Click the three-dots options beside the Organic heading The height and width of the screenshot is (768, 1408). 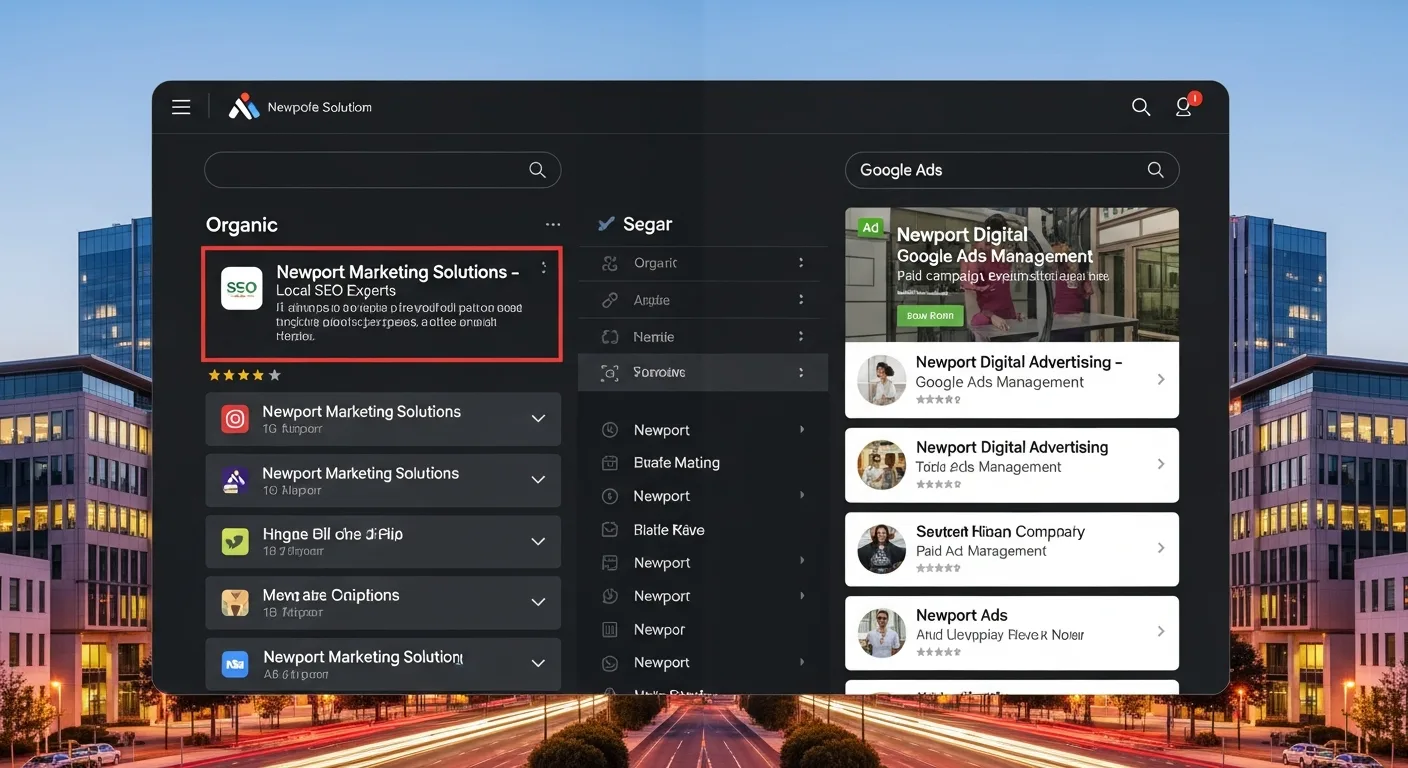point(553,225)
